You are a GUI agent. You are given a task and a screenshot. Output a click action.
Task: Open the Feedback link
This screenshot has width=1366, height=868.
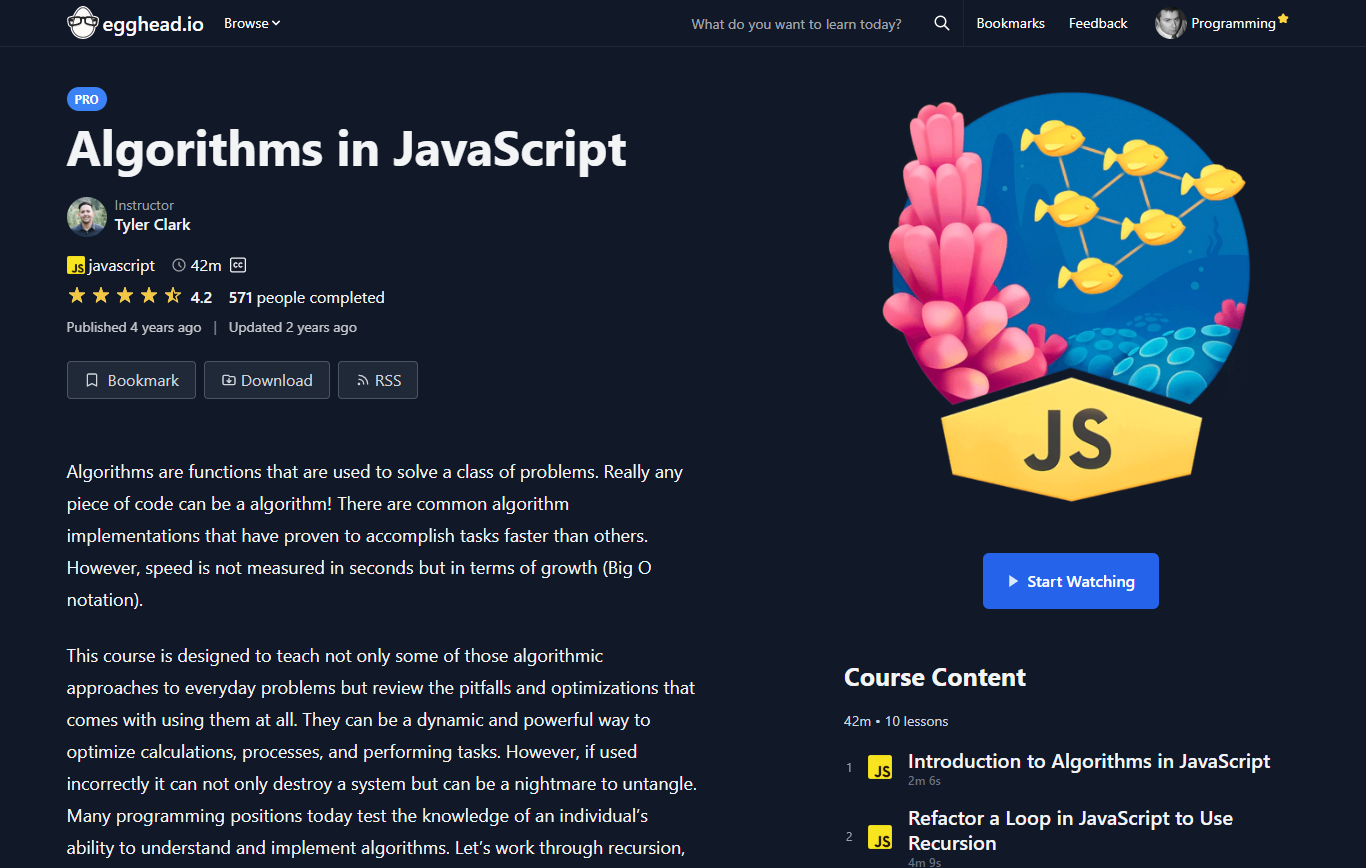point(1098,23)
